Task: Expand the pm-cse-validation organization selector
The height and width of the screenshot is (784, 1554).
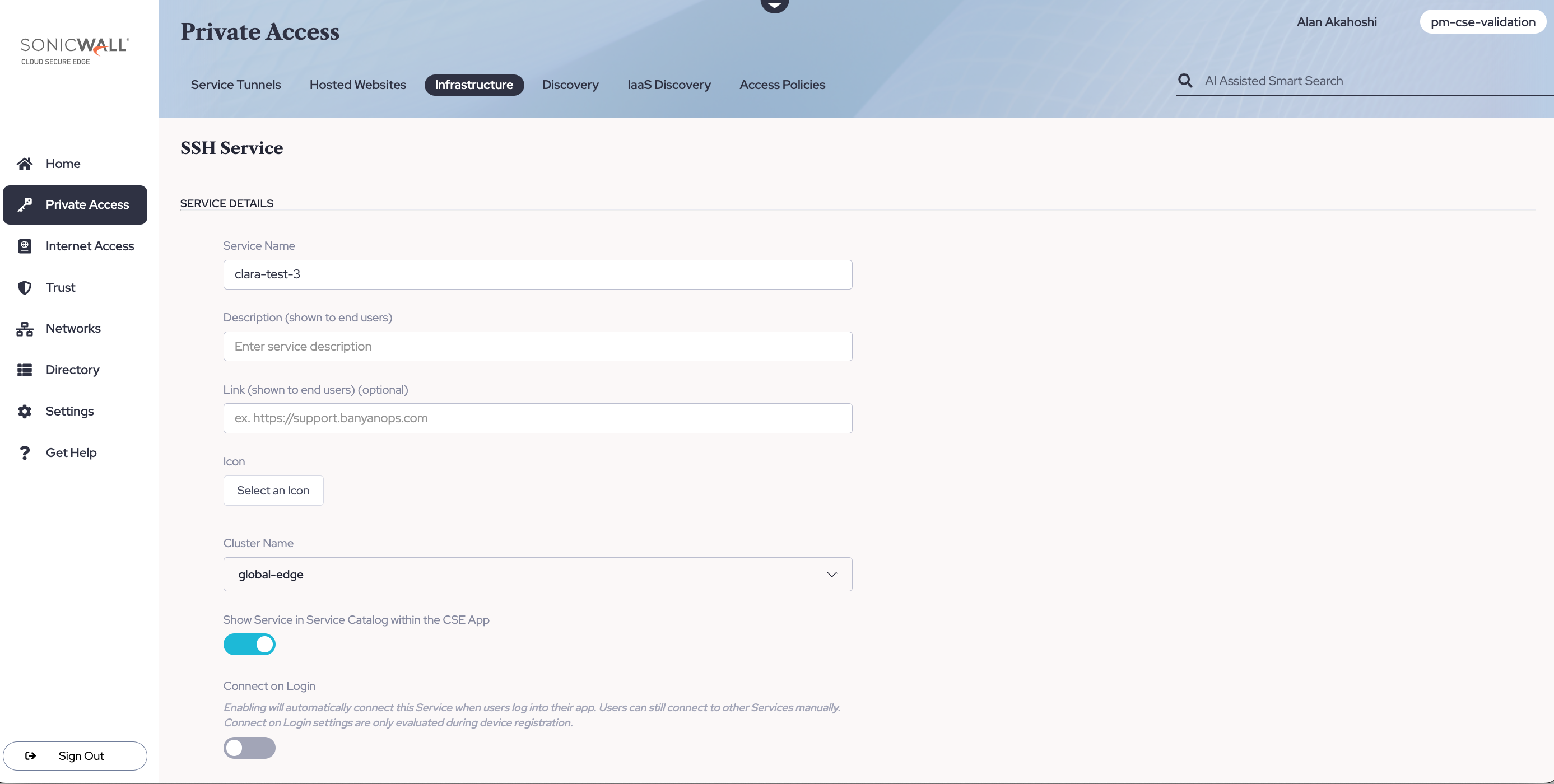Action: coord(1482,22)
